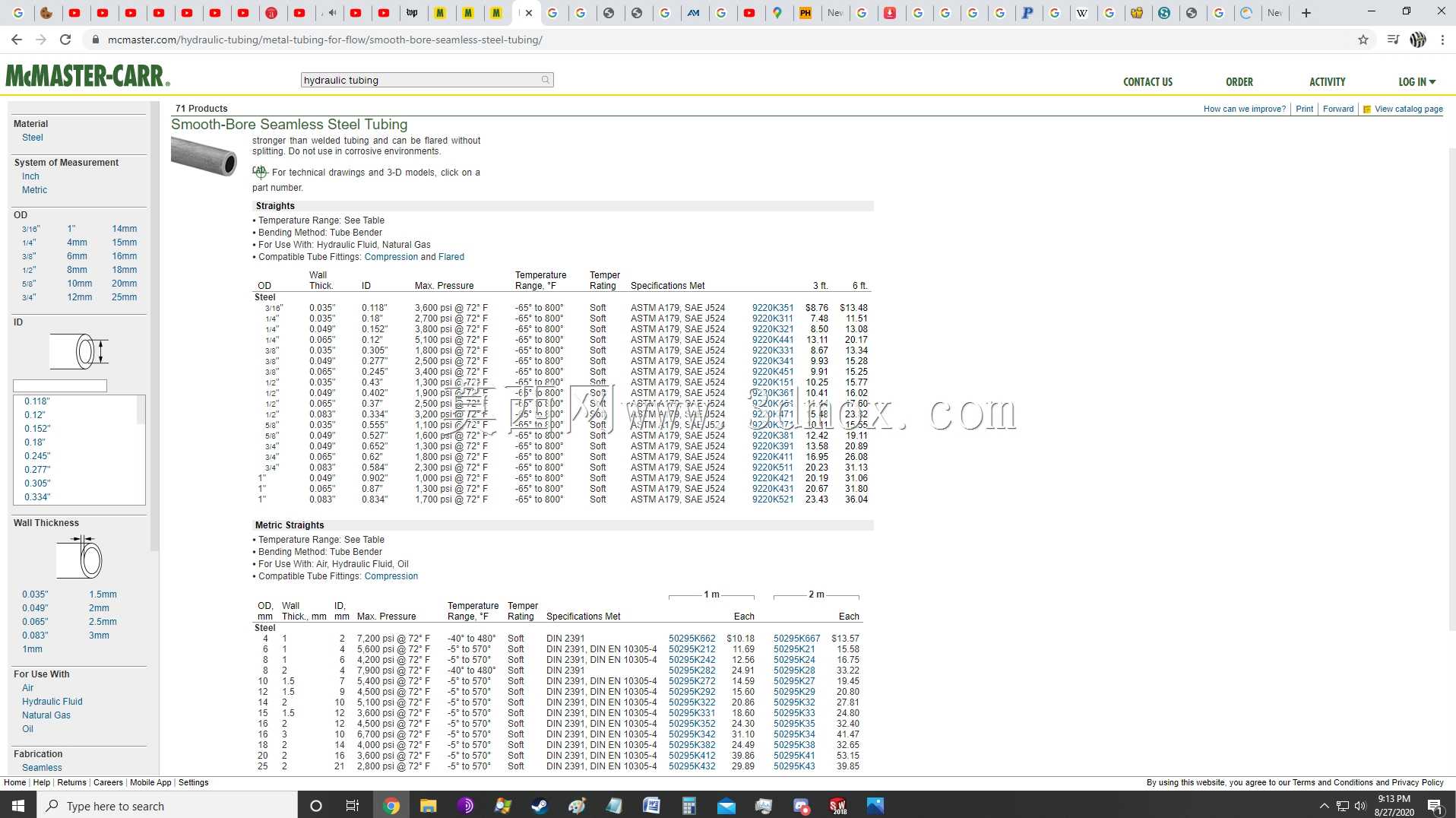Open Mail app from the taskbar
The height and width of the screenshot is (818, 1456).
(x=726, y=806)
